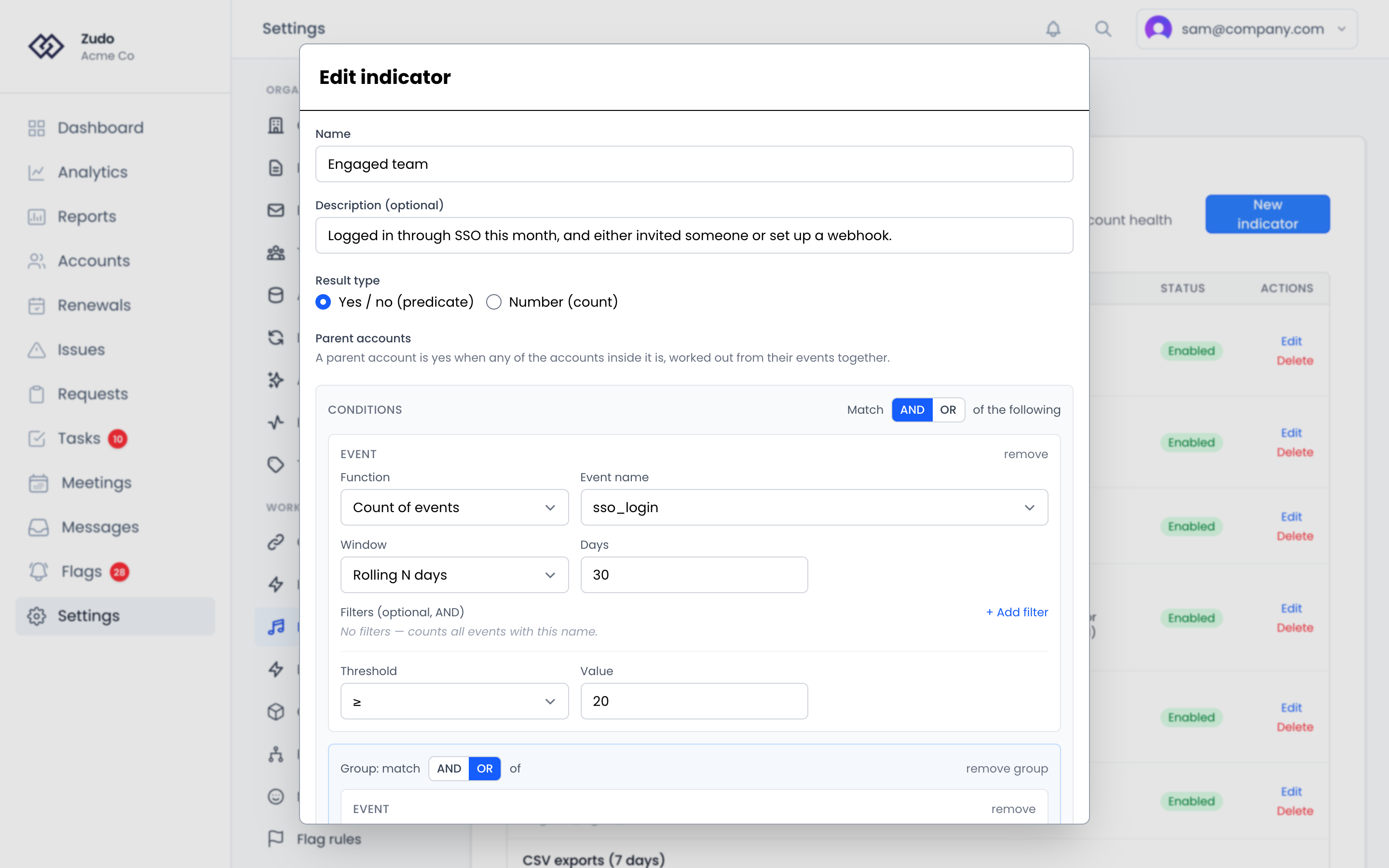Click the smiley face icon in settings sidebar
Screen dimensions: 1389x868
[276, 797]
